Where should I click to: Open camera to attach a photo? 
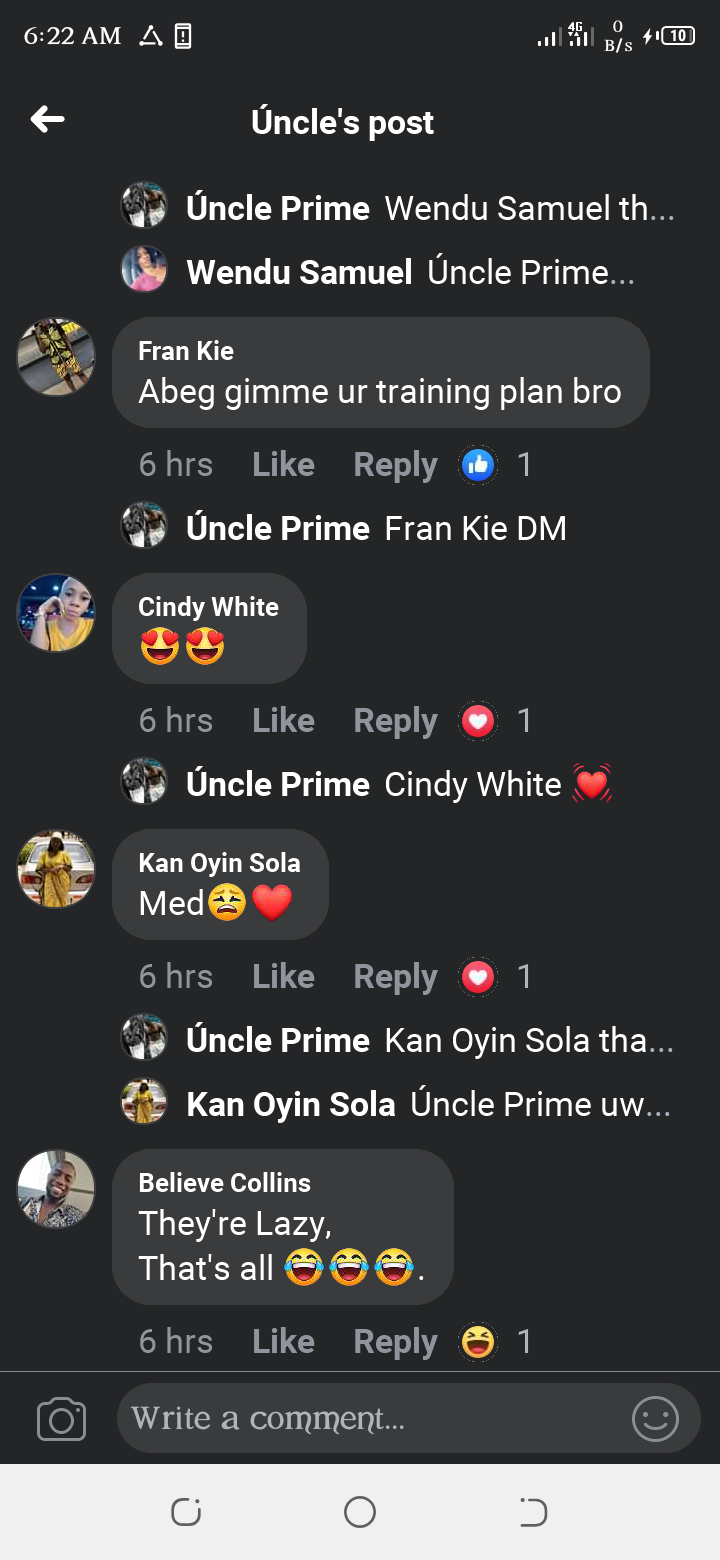61,1419
